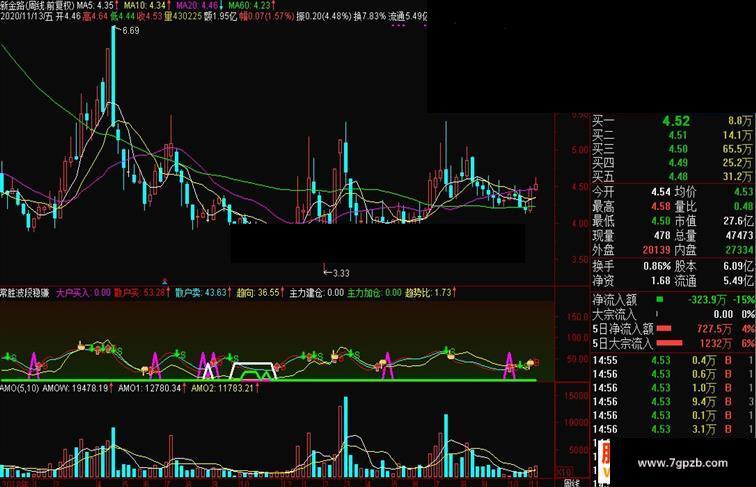Click the 趋向: 36.55 indicator label
This screenshot has width=756, height=487.
[260, 293]
